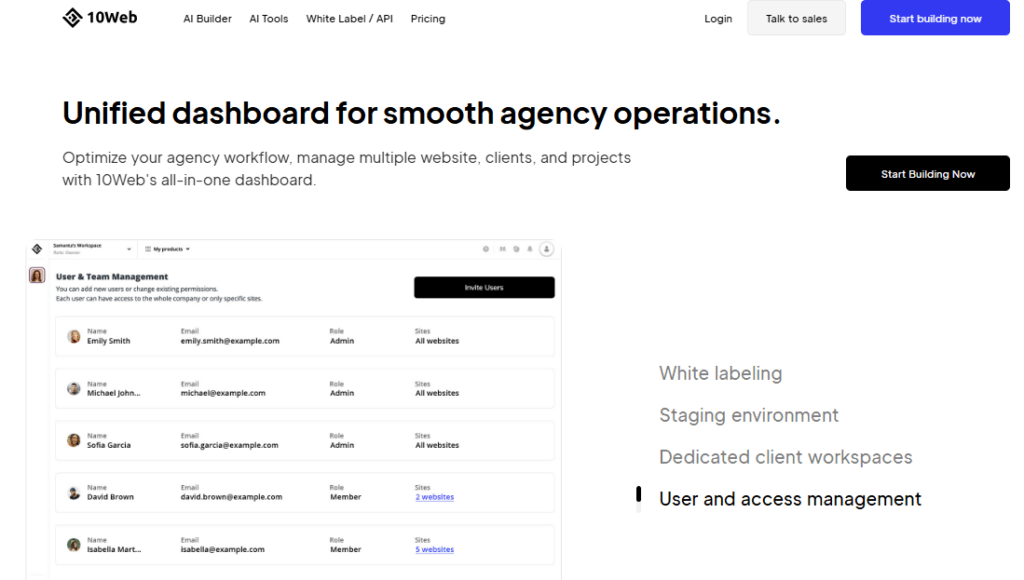Screen dimensions: 1024x580
Task: Open the My products dropdown
Action: (x=170, y=248)
